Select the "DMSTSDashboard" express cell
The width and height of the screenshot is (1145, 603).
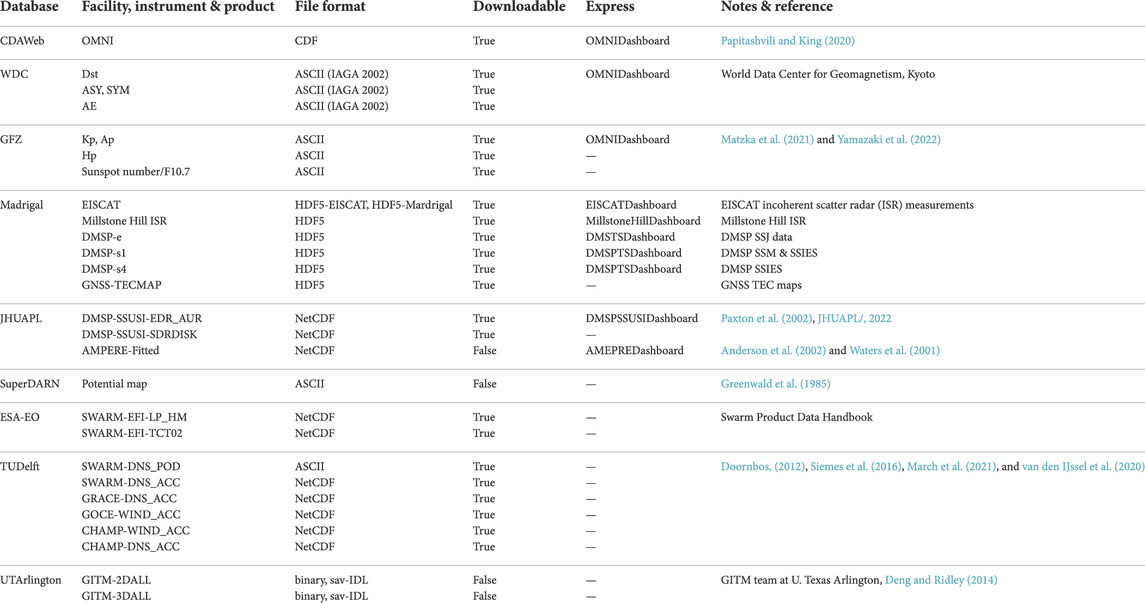(630, 237)
